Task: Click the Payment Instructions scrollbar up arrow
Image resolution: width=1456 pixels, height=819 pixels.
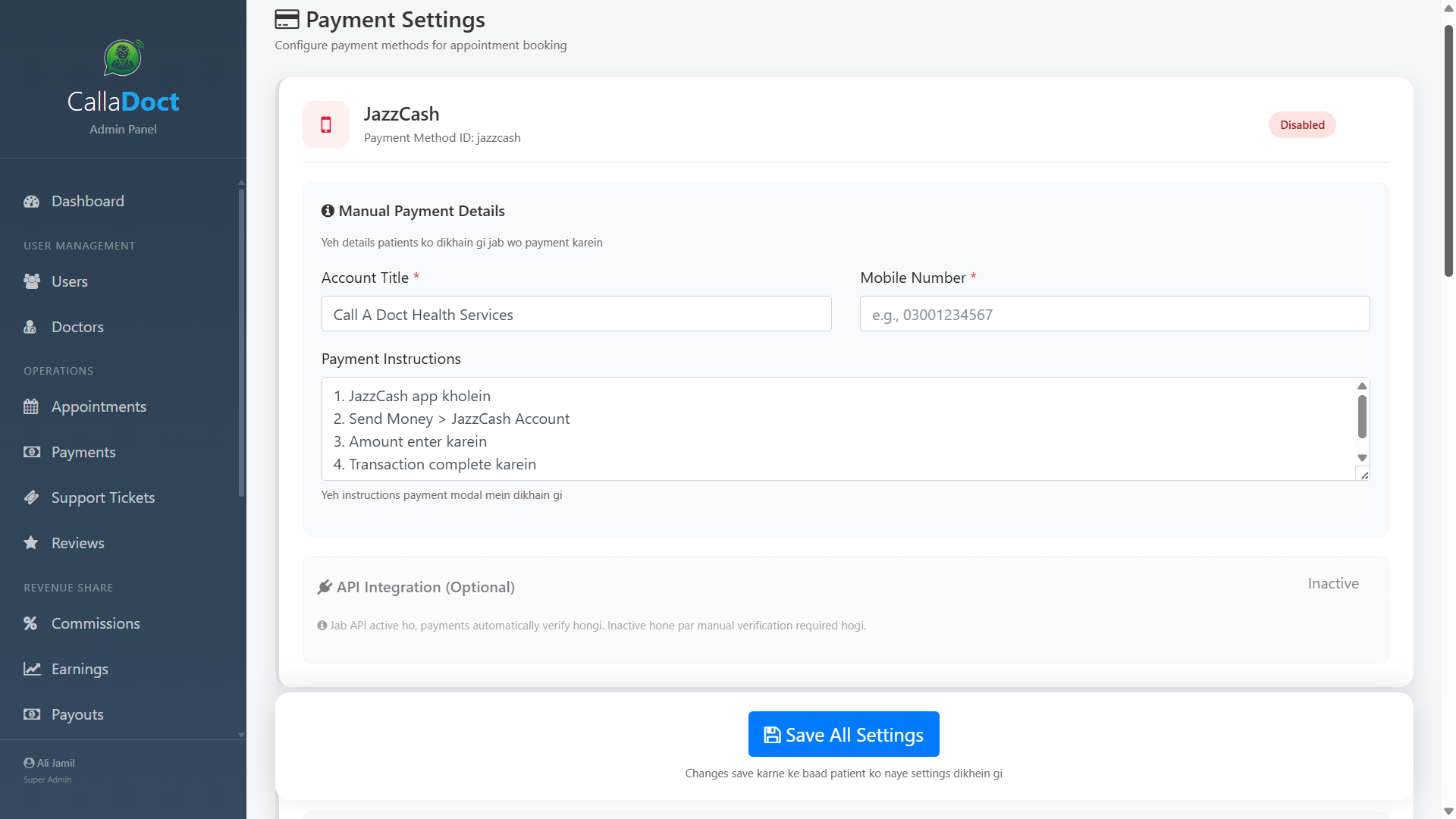Action: point(1362,386)
